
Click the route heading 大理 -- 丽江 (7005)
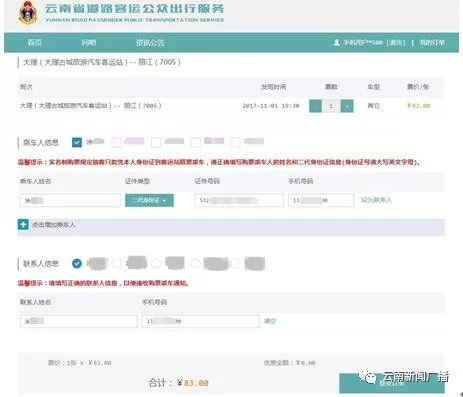(102, 62)
